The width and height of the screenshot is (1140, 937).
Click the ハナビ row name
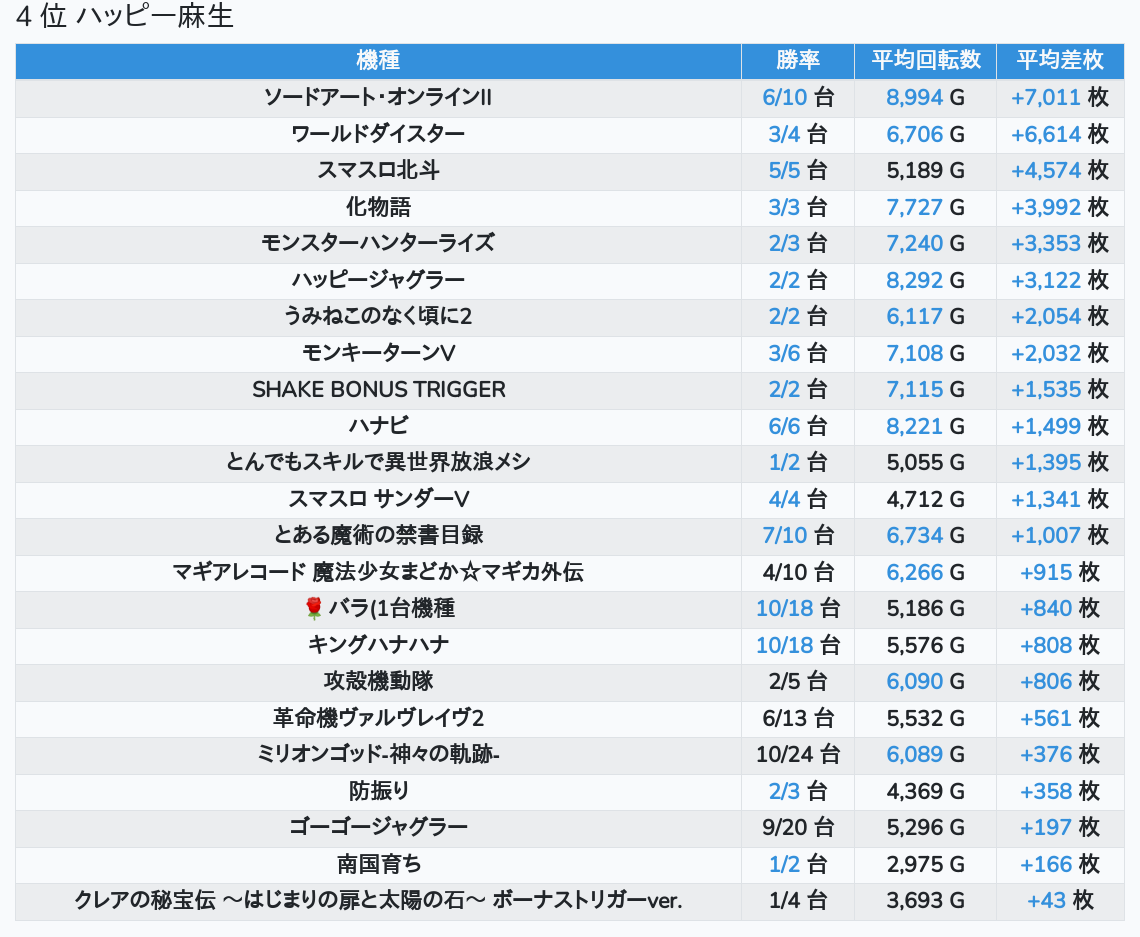pyautogui.click(x=378, y=426)
